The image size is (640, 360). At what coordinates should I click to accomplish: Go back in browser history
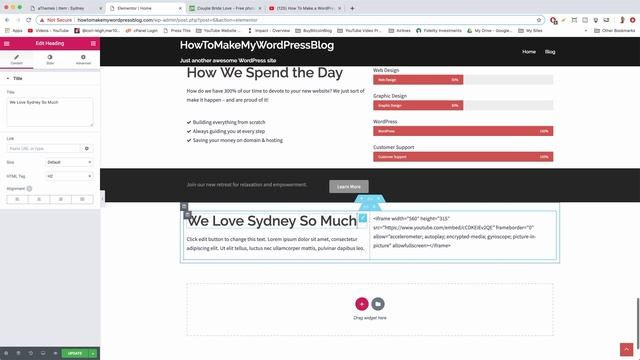point(7,20)
